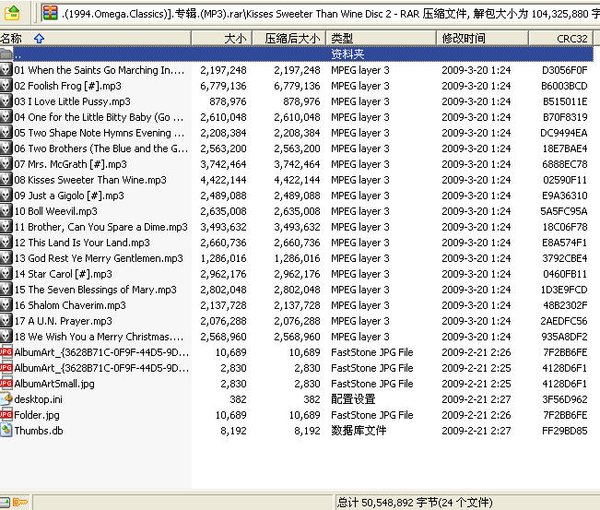Click MP3 icon of 09 Just a Gigolo
600x510 pixels.
pyautogui.click(x=6, y=195)
